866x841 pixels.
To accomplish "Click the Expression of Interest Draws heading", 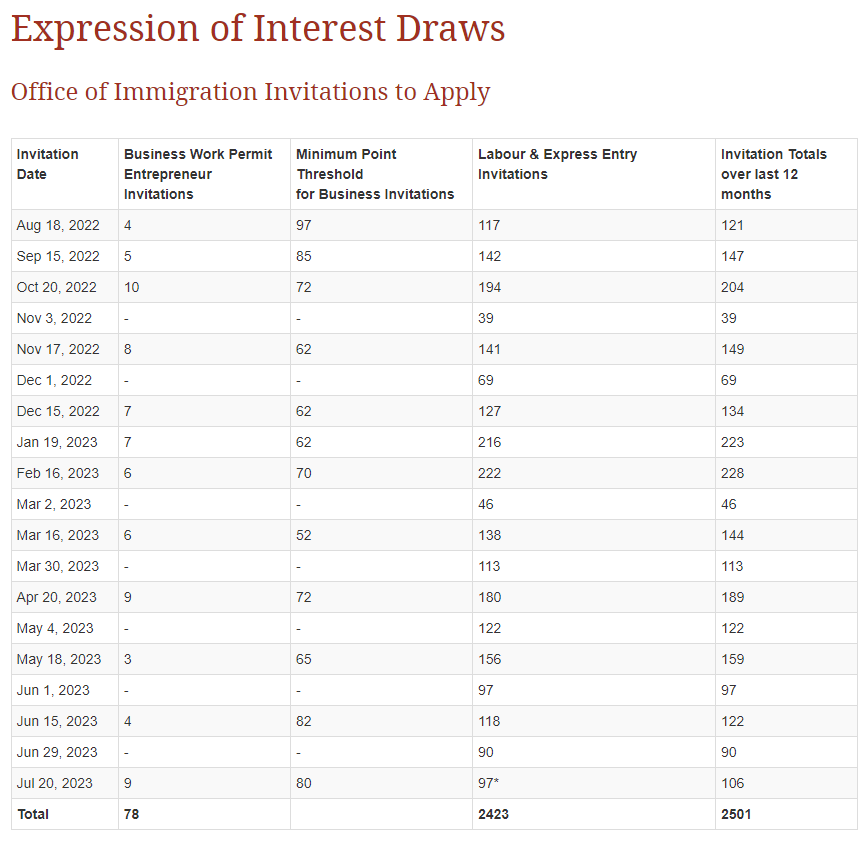I will (x=258, y=28).
